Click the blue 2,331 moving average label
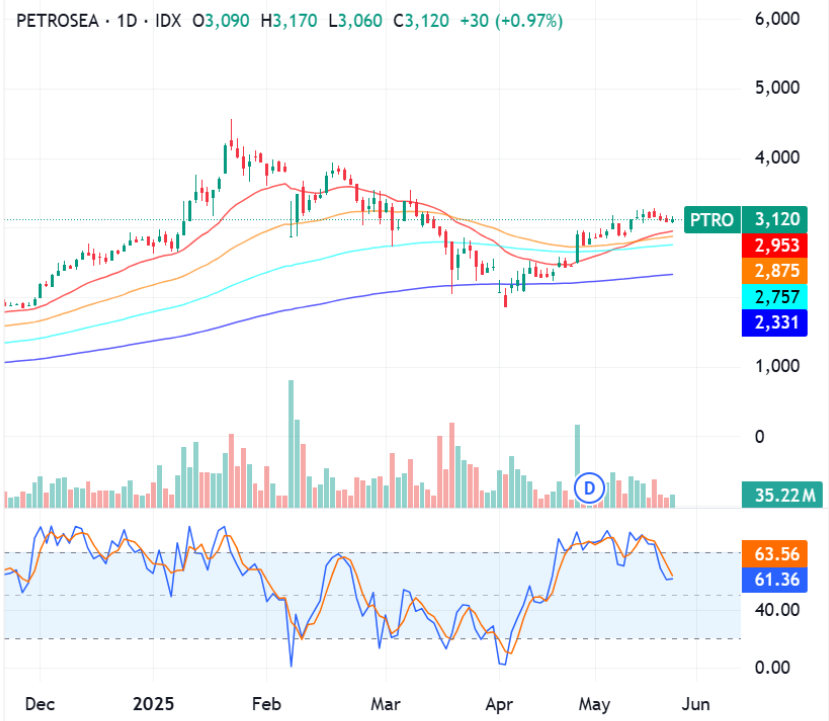Image resolution: width=829 pixels, height=721 pixels. coord(775,322)
